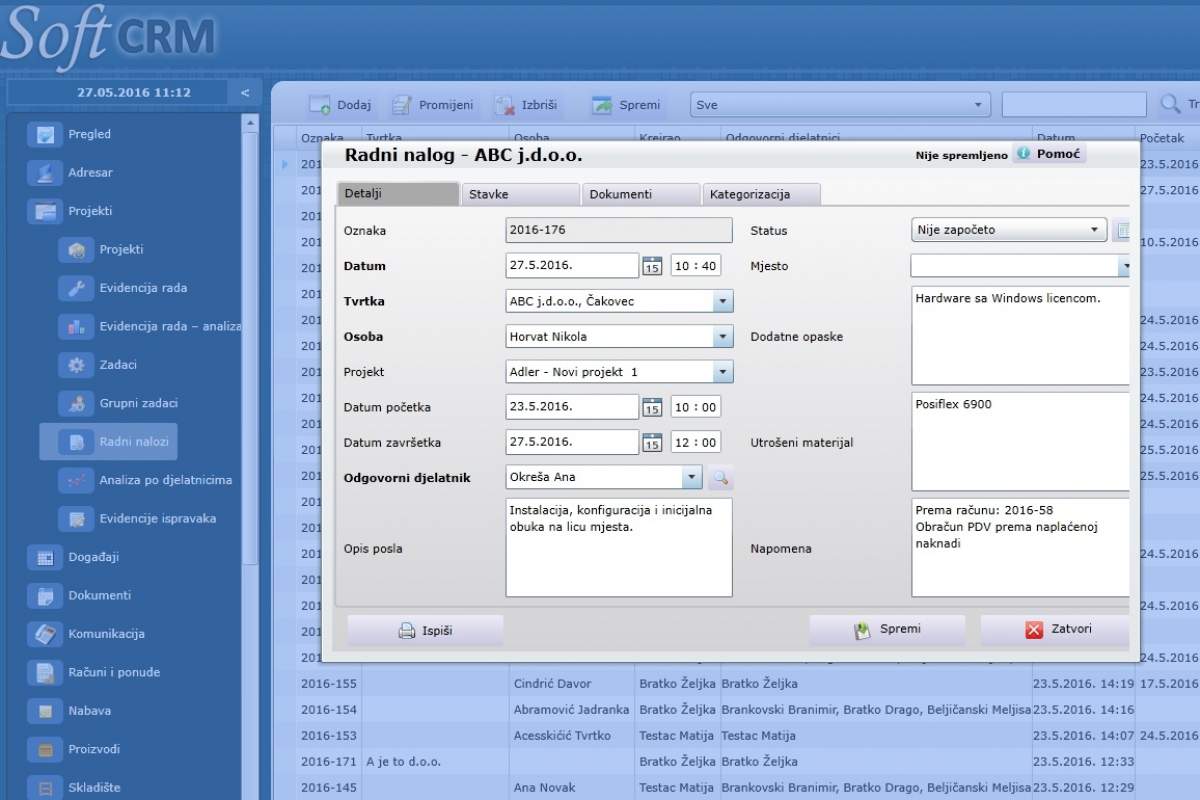Open the Nabava sidebar icon

tap(45, 711)
